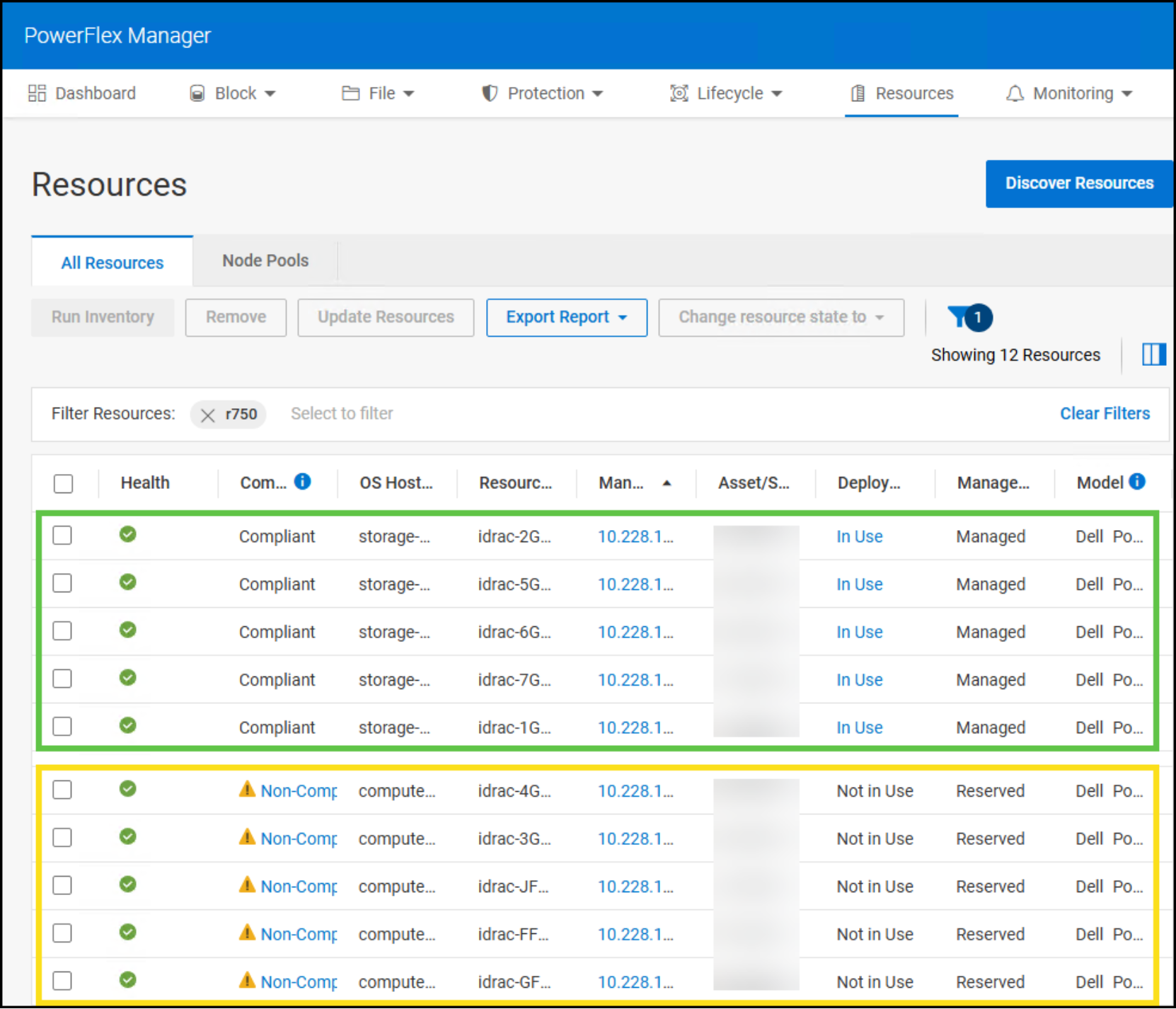Open the Export Report dropdown

[x=567, y=317]
